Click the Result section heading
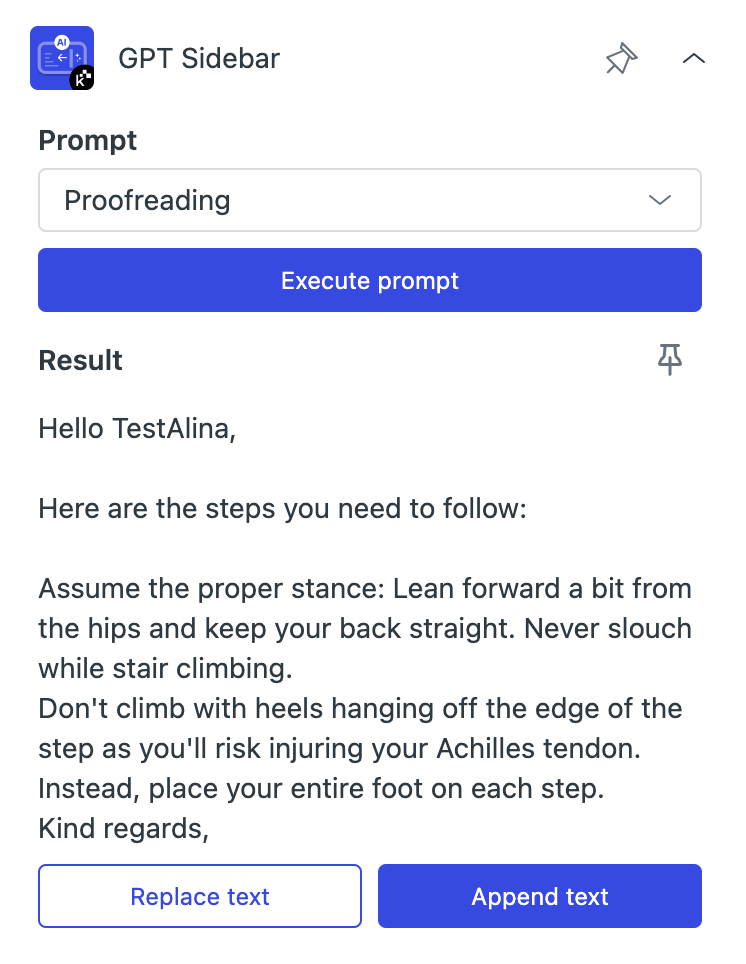The height and width of the screenshot is (964, 746). click(81, 360)
